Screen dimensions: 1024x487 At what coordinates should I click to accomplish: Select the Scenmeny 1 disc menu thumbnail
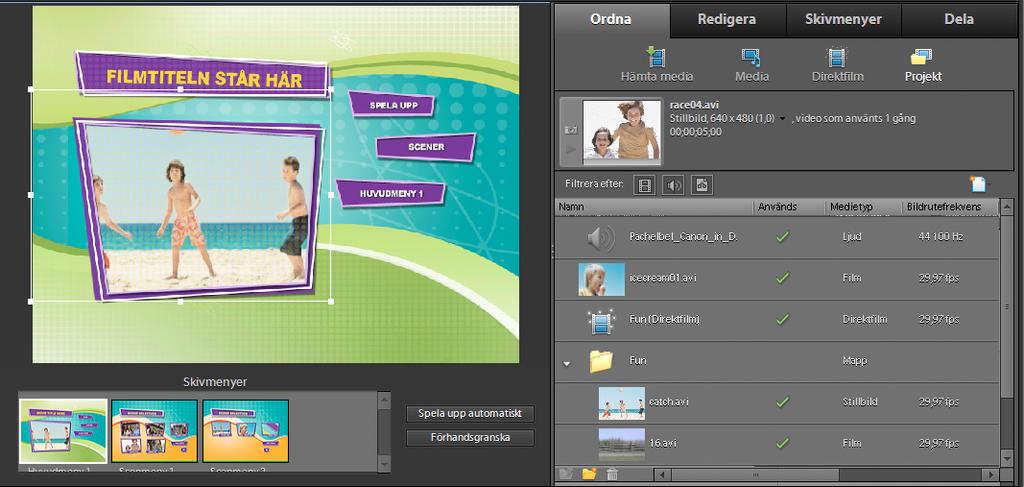(x=154, y=432)
